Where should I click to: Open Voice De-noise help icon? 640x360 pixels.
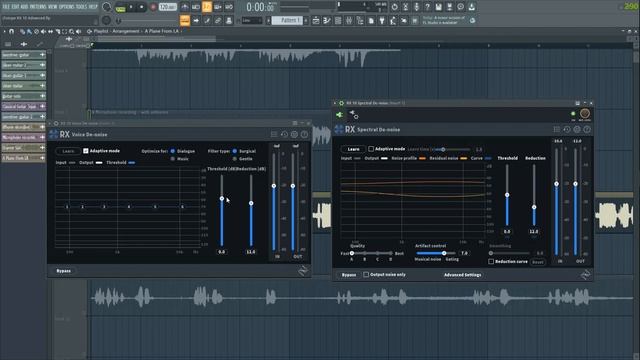pyautogui.click(x=304, y=134)
